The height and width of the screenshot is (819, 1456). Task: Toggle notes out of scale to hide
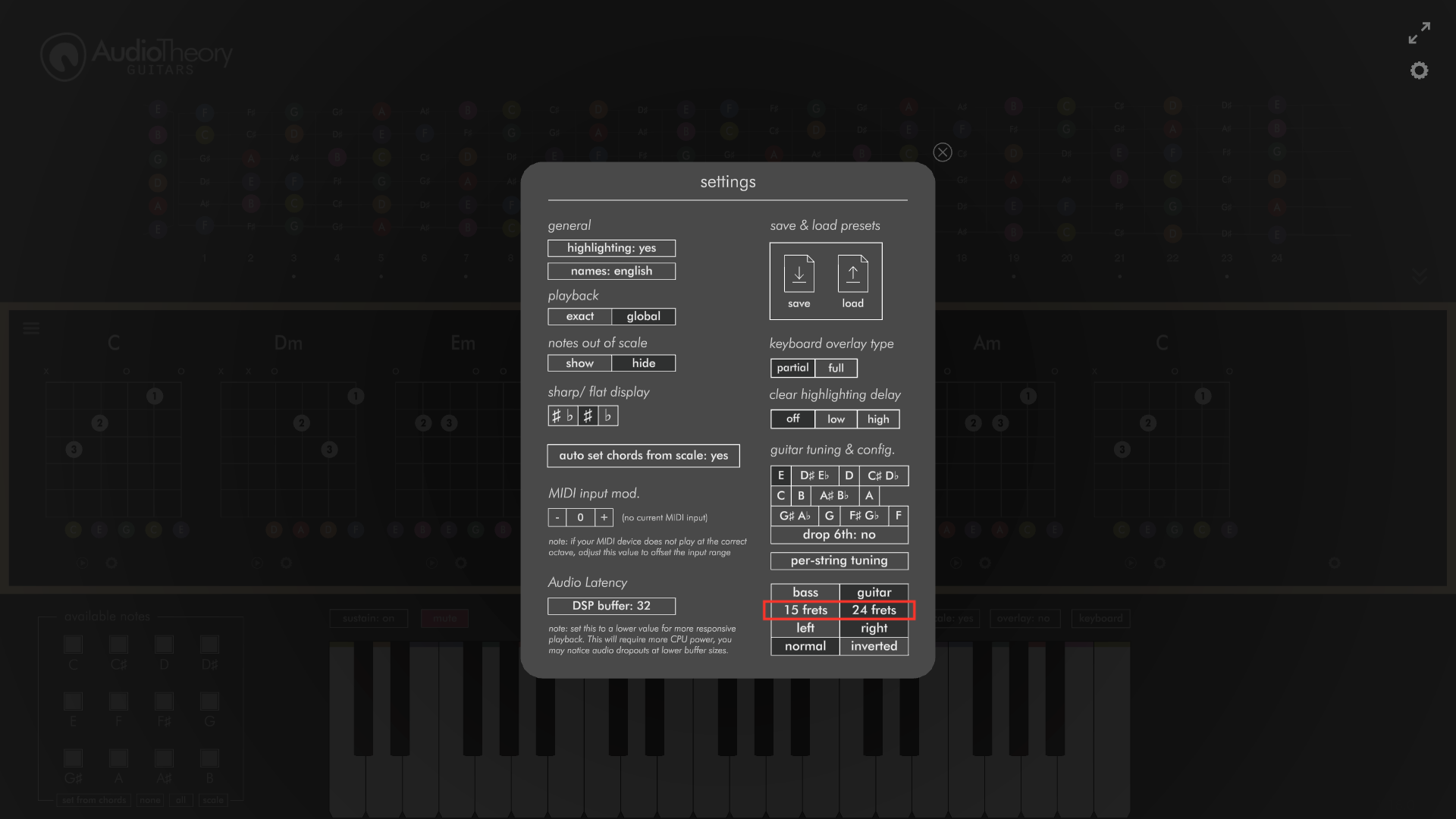coord(643,363)
